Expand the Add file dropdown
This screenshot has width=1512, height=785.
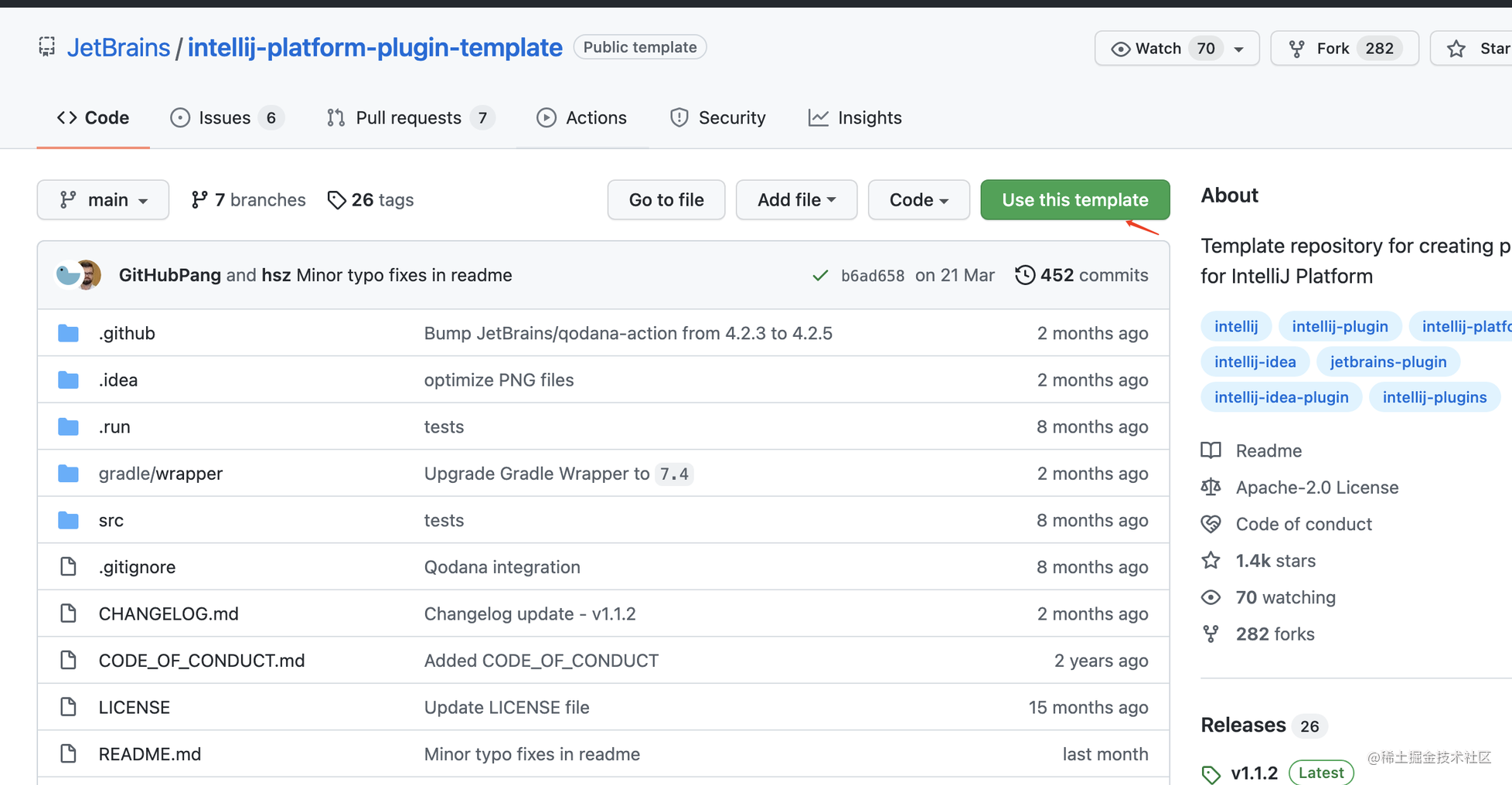(796, 200)
